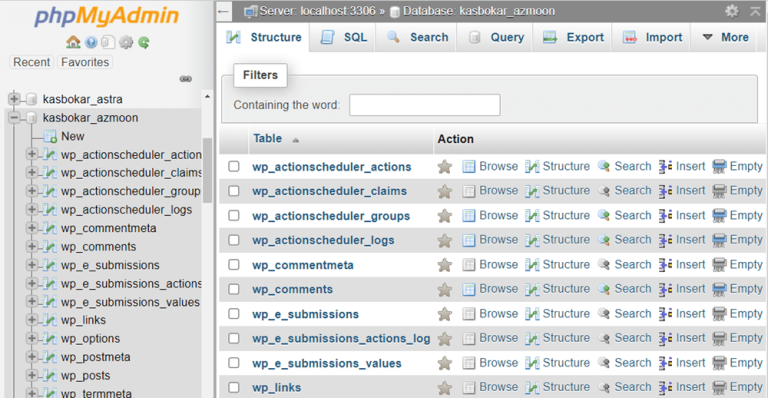Expand wp_posts in navigation tree
The width and height of the screenshot is (768, 398).
[x=31, y=375]
